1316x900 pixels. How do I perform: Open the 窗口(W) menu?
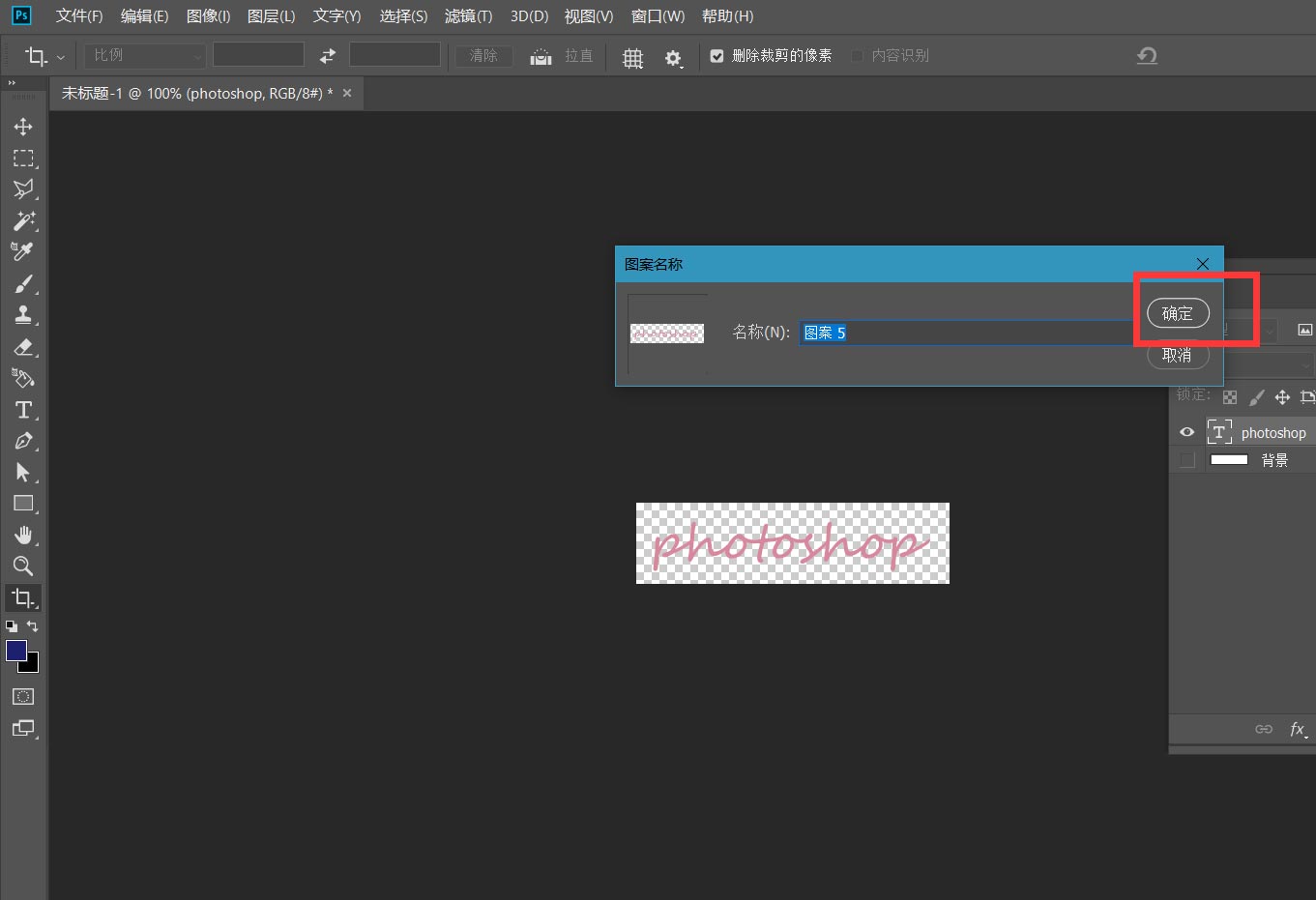(x=658, y=16)
